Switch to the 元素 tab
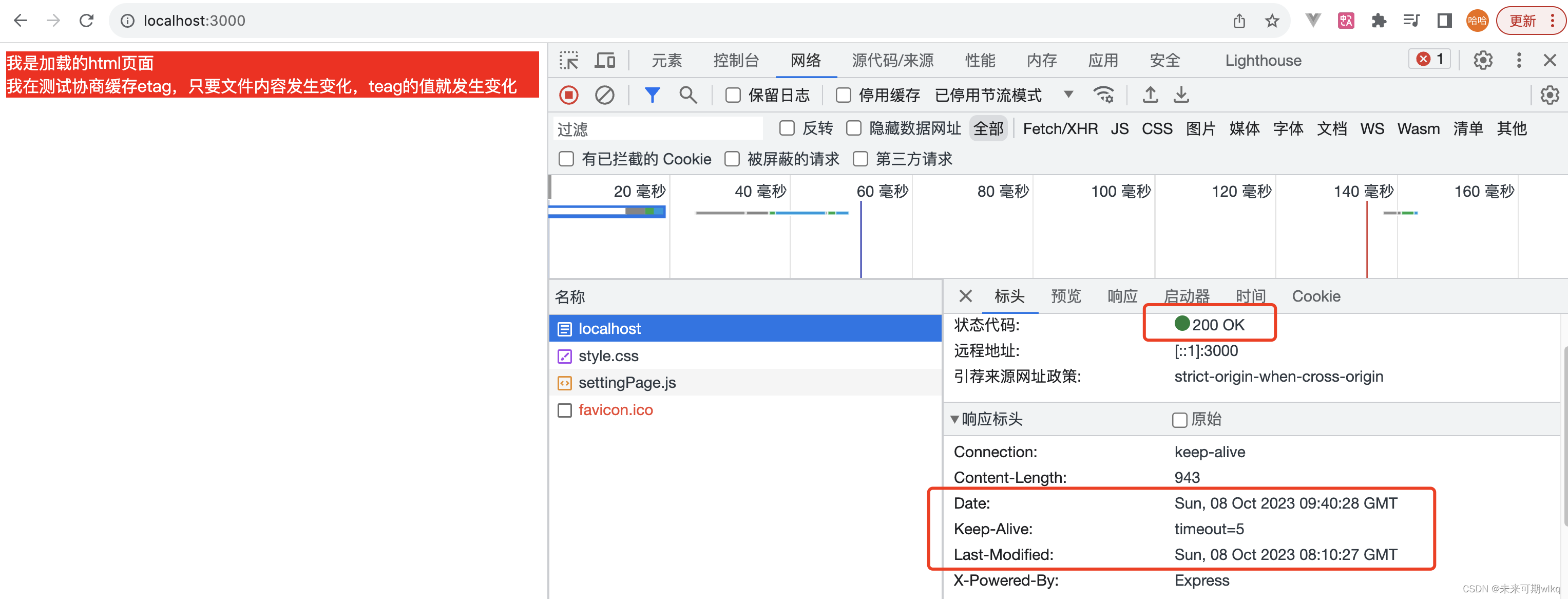The image size is (1568, 599). pyautogui.click(x=666, y=60)
